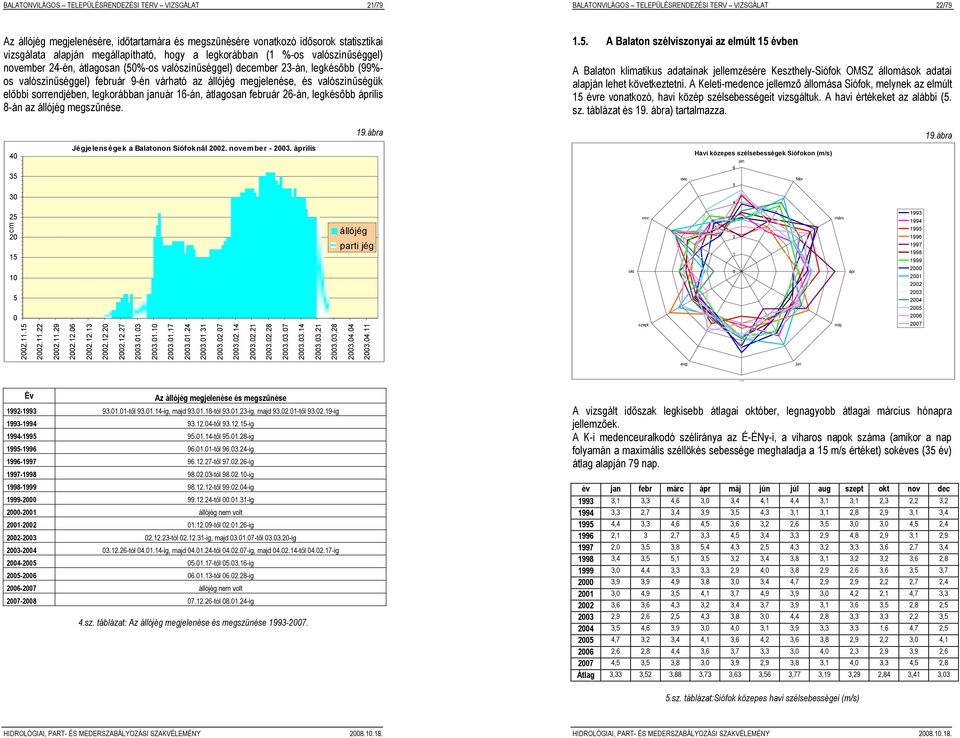Click cell '93.12.04-től 93.12.15-ig'

(x=220, y=424)
